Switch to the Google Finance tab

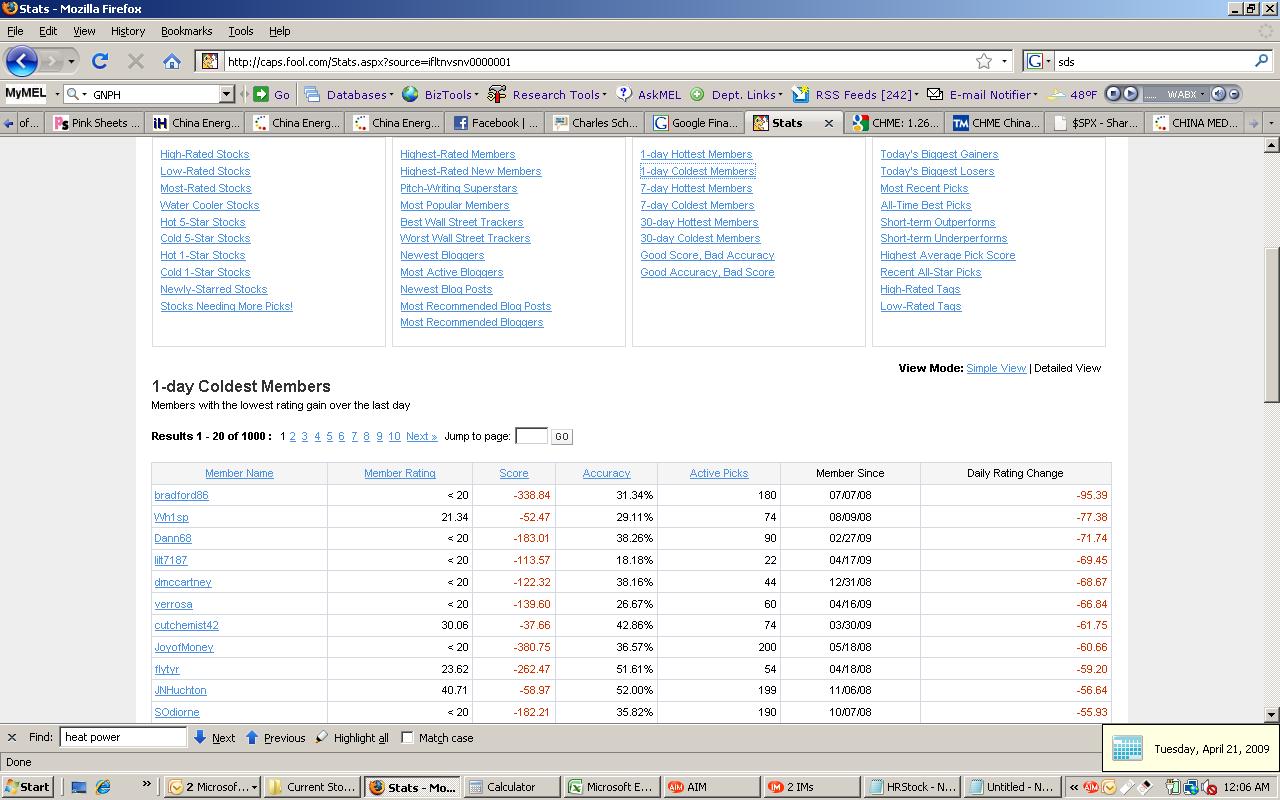[x=695, y=123]
